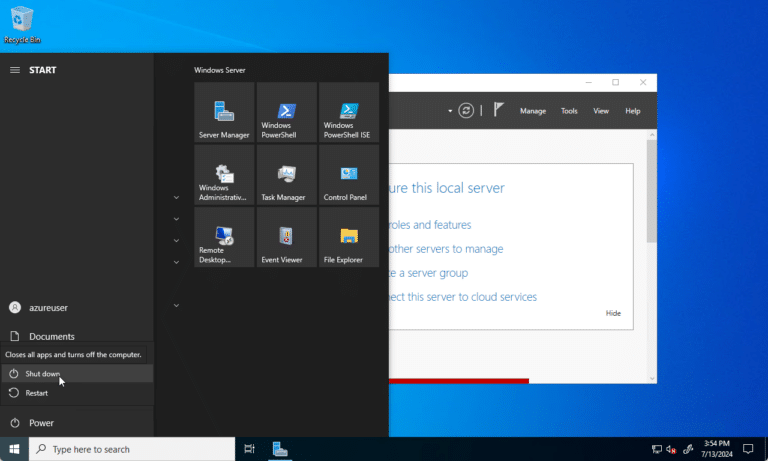The height and width of the screenshot is (461, 768).
Task: Click the taskbar search box
Action: click(x=132, y=449)
